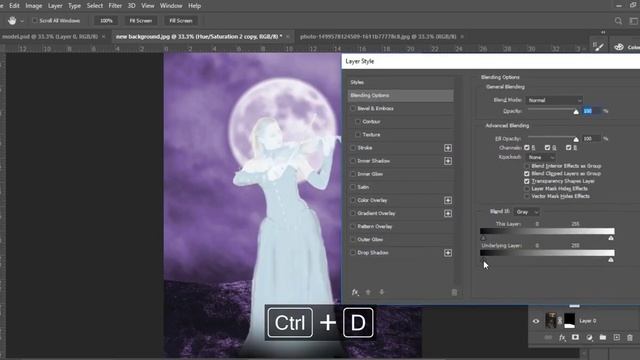Image resolution: width=640 pixels, height=360 pixels.
Task: Select the Hand tool icon in options bar
Action: [x=12, y=20]
